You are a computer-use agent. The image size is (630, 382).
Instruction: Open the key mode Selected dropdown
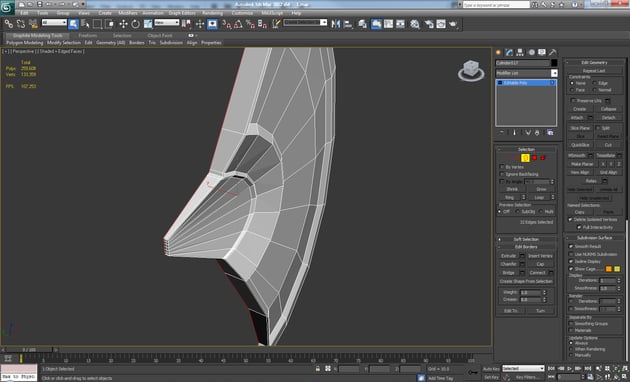pyautogui.click(x=523, y=368)
